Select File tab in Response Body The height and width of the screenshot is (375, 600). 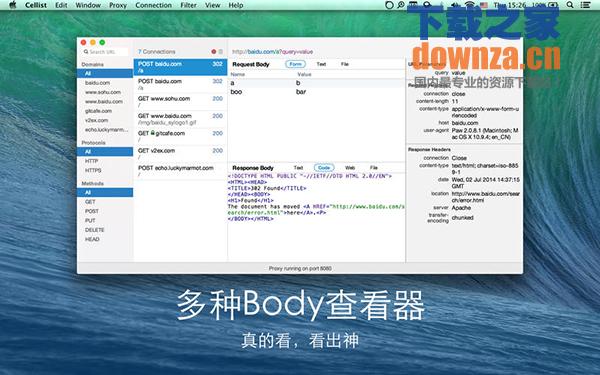[374, 168]
